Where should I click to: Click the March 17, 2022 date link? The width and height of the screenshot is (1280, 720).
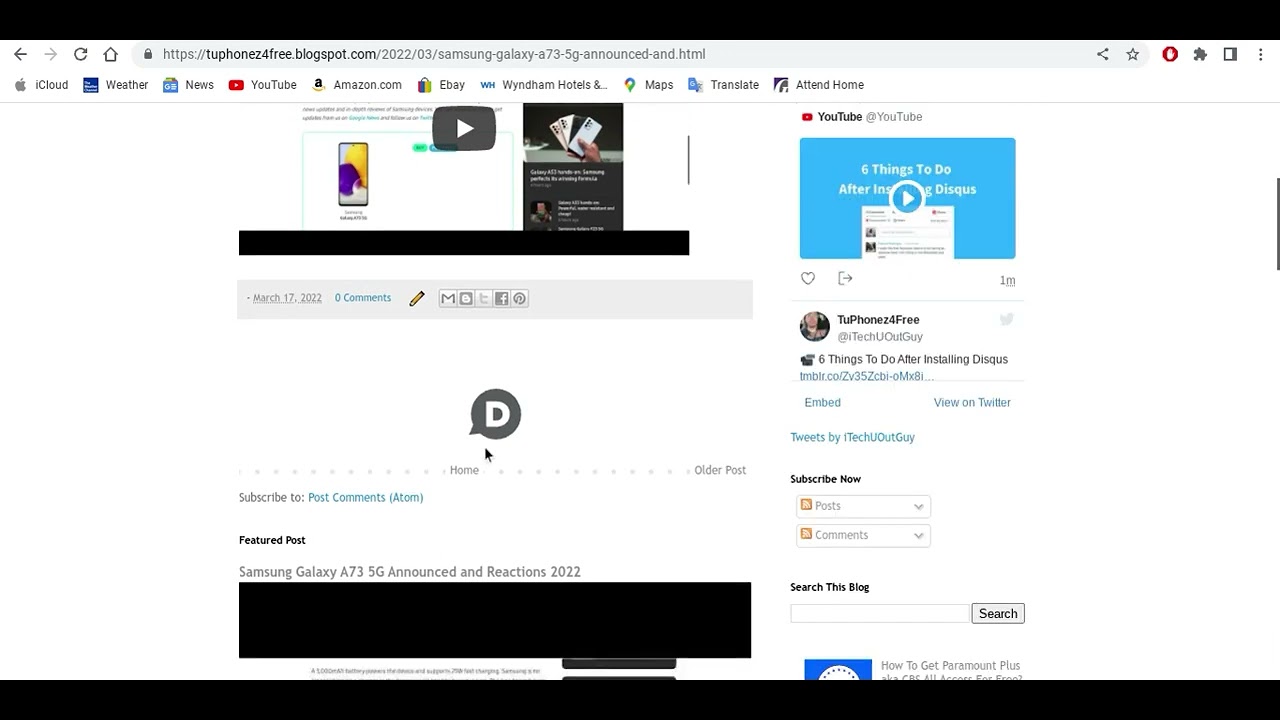pos(287,298)
